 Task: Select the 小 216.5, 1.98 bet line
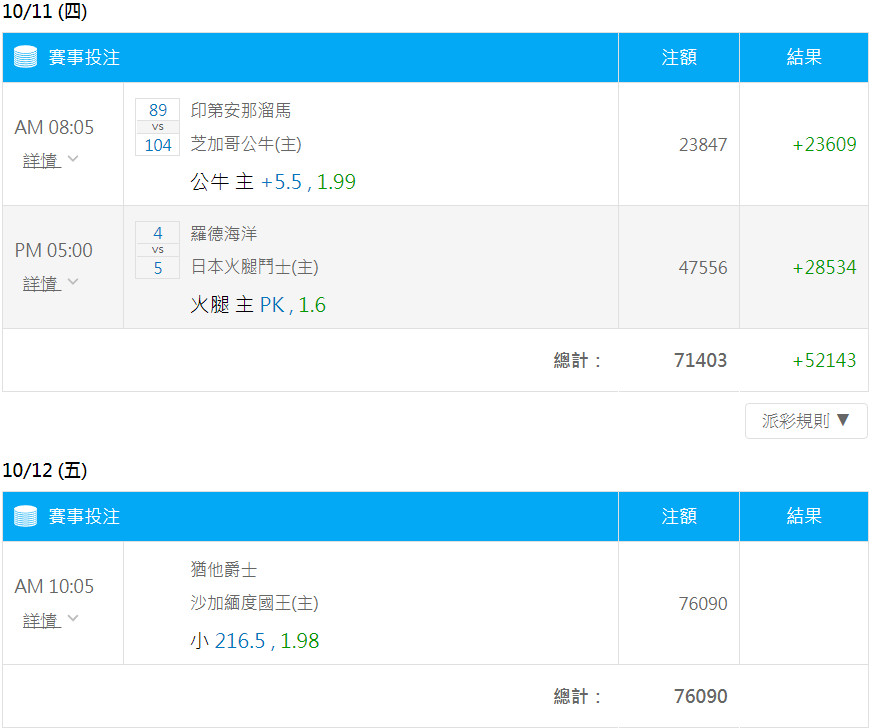coord(255,641)
